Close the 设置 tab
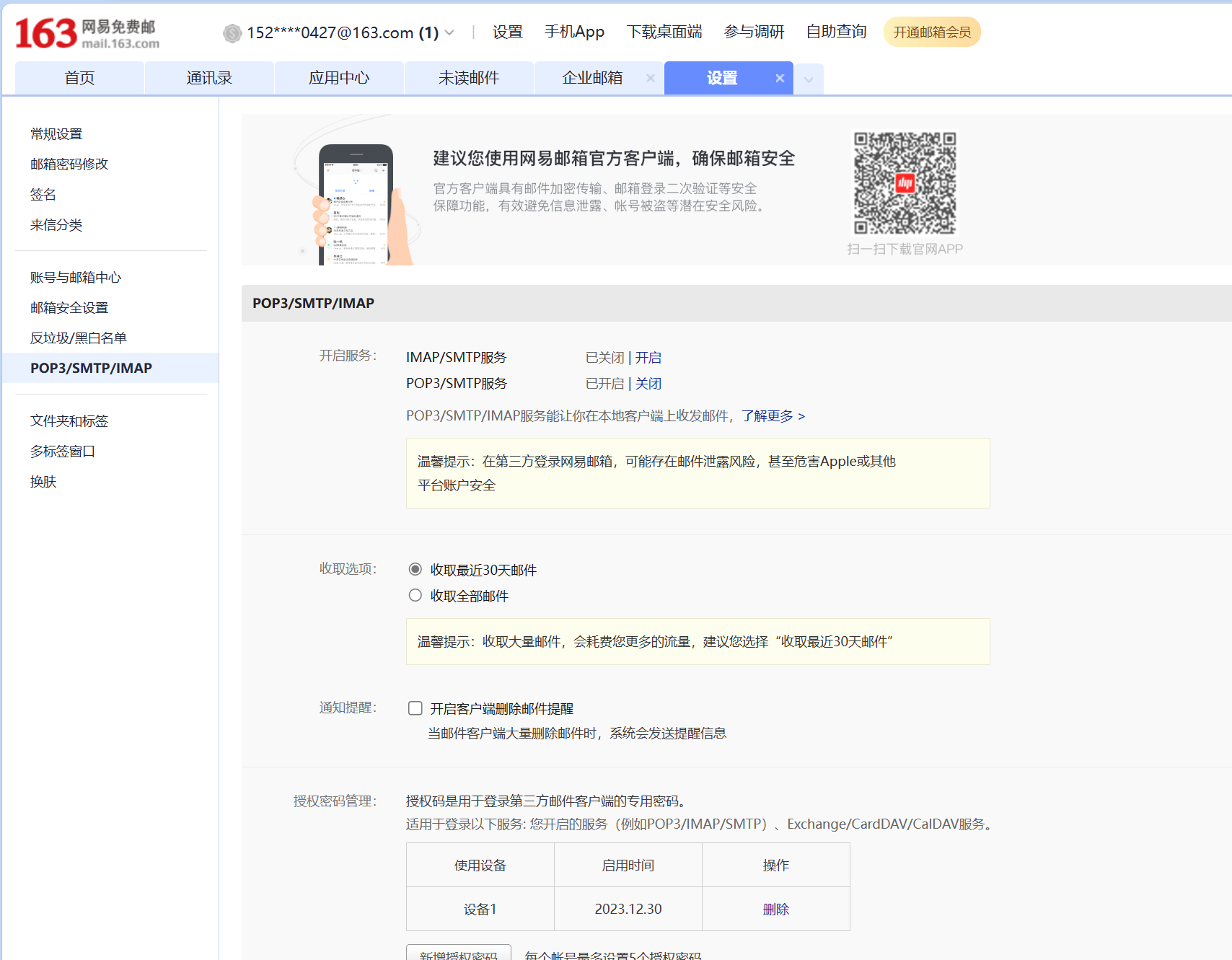 tap(780, 78)
